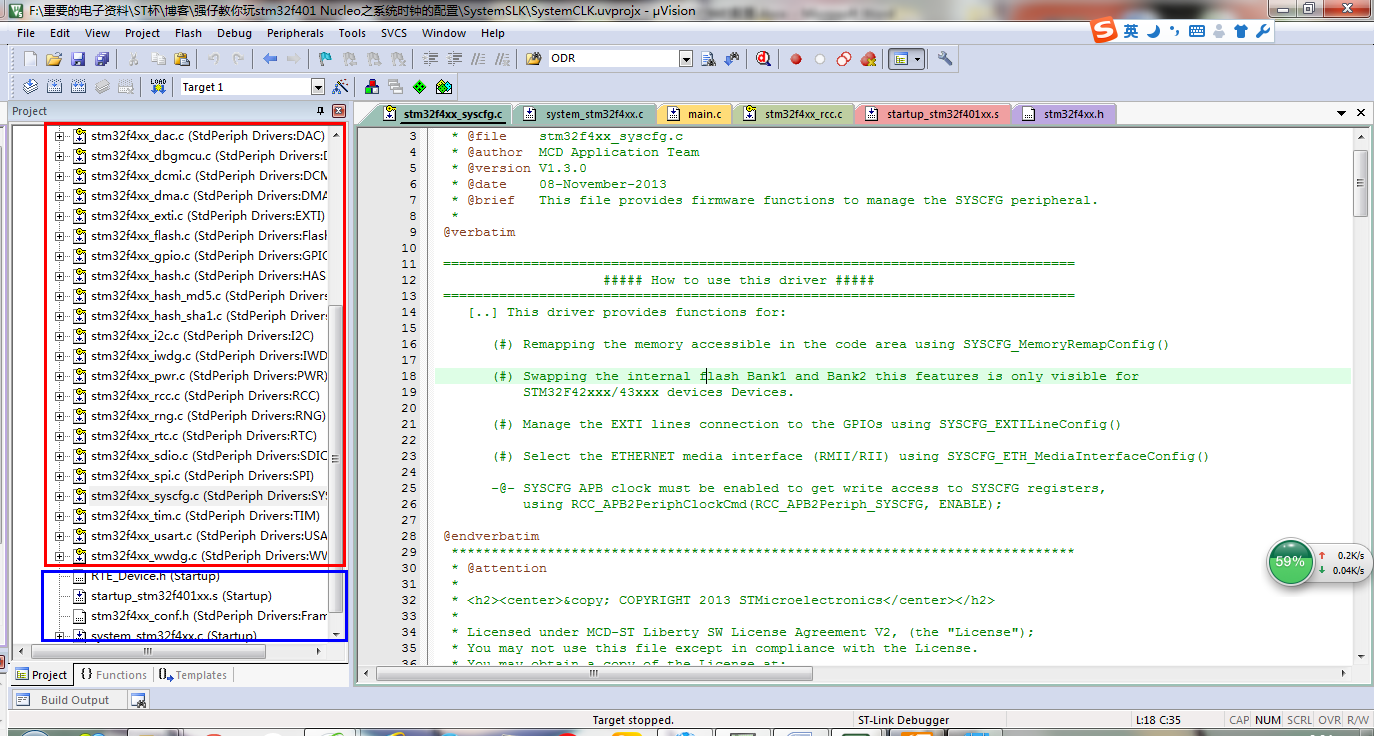1374x736 pixels.
Task: Switch to the system_stm32f4xx.c tab
Action: [584, 114]
